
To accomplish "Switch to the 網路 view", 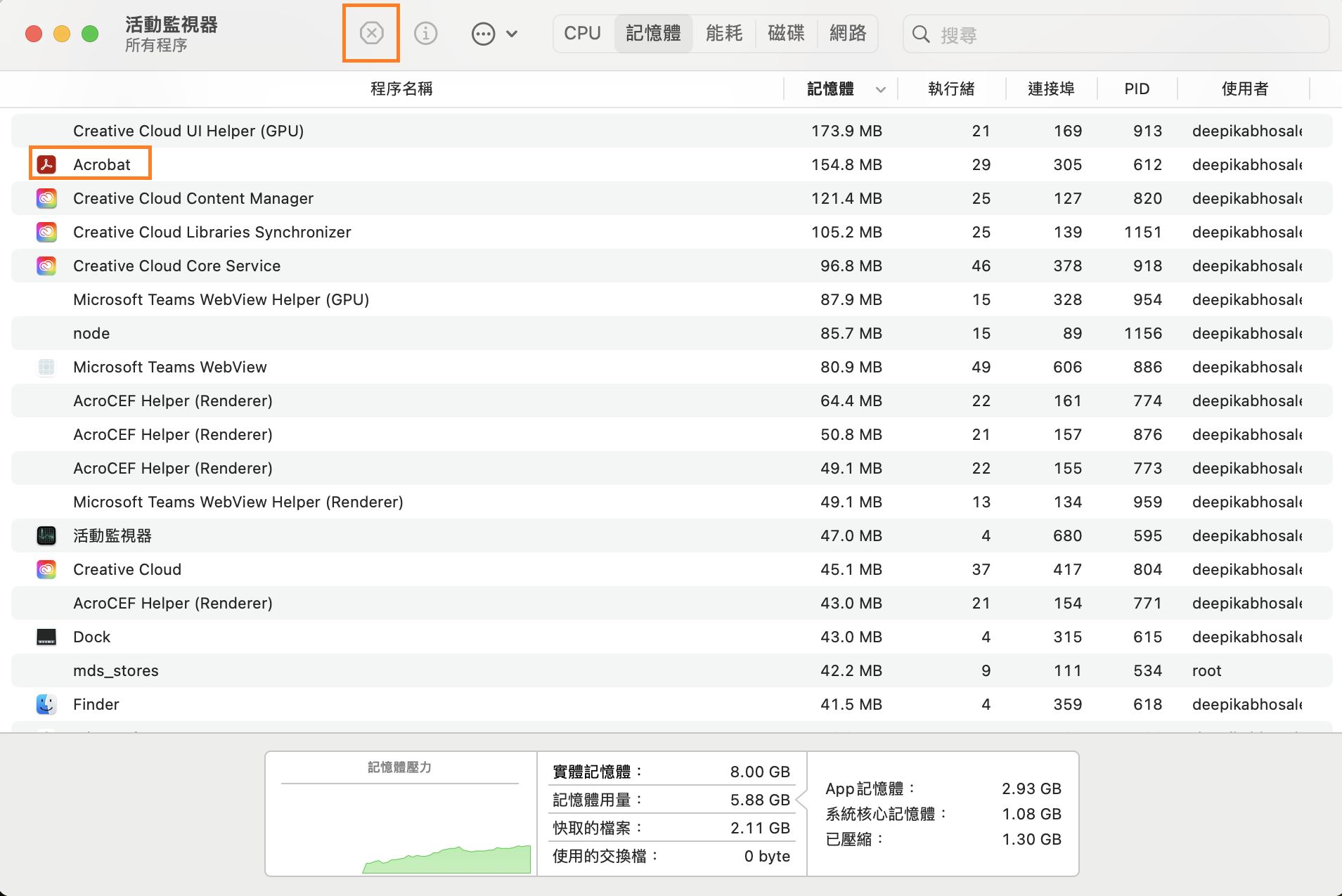I will tap(847, 32).
